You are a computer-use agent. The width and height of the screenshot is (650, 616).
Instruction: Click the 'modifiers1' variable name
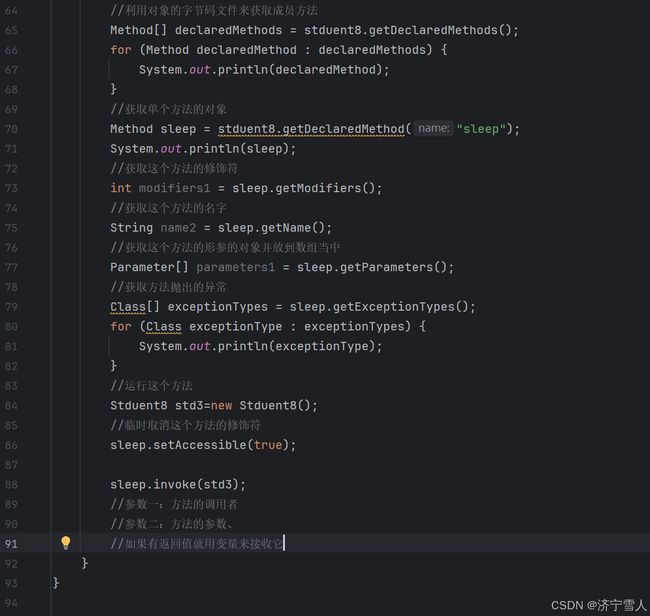point(174,188)
